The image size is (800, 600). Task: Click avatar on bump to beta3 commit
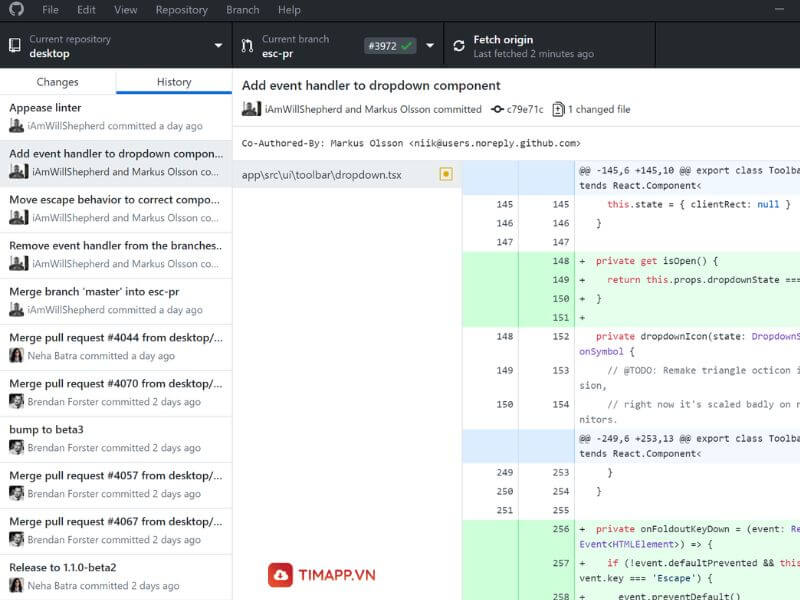(16, 447)
